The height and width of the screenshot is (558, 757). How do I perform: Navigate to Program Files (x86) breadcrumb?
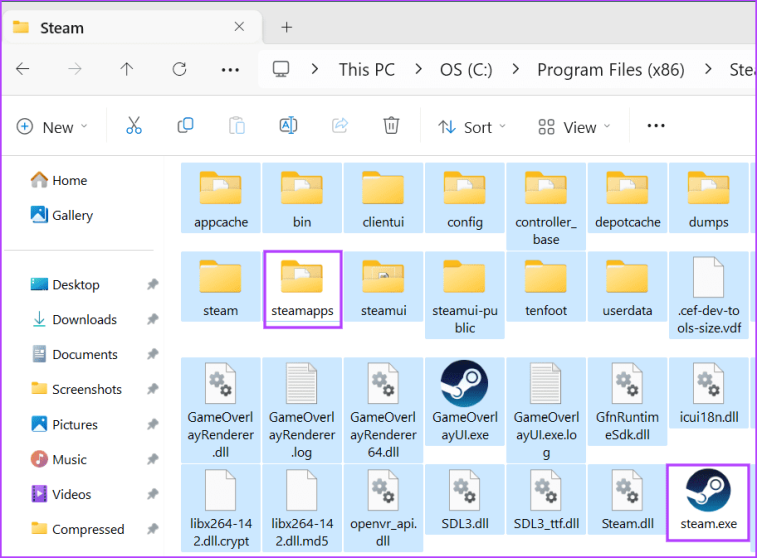611,70
